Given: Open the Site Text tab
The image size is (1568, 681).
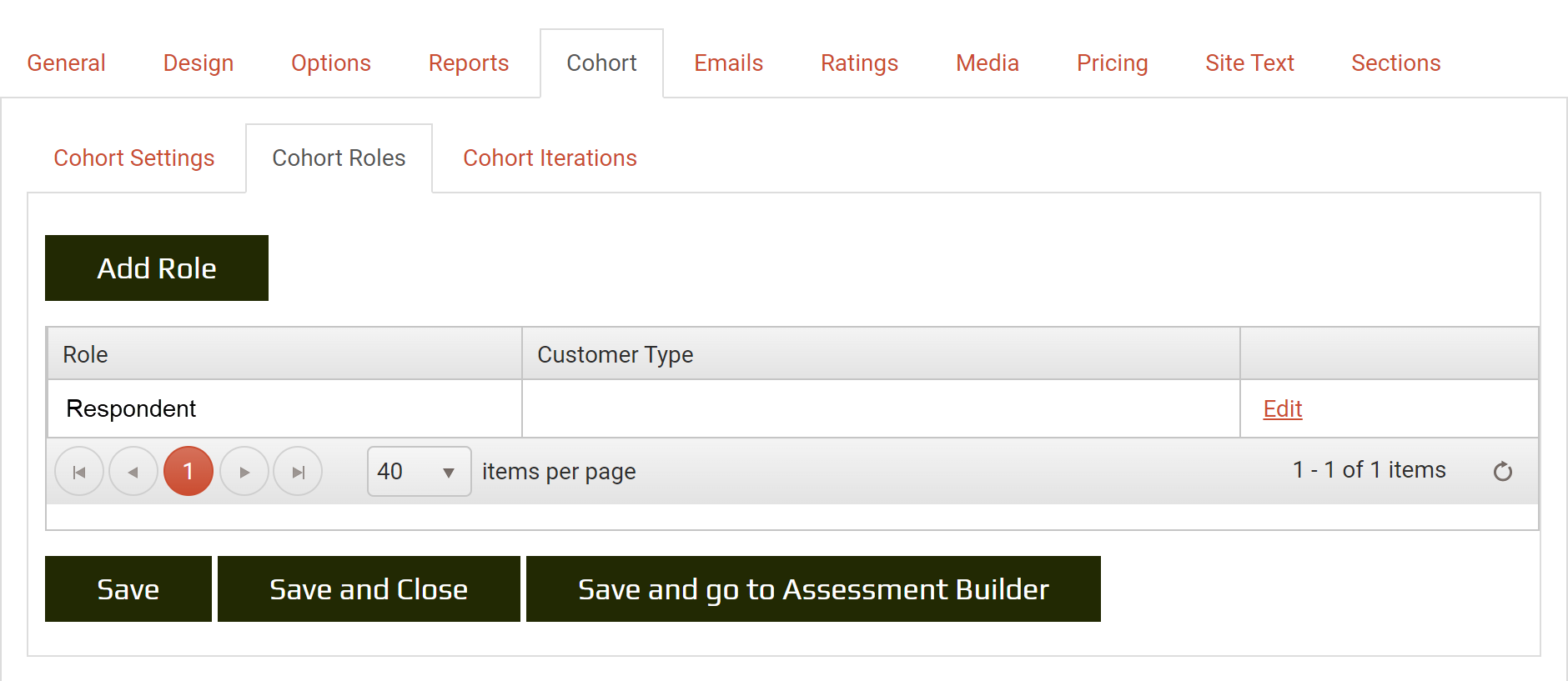Looking at the screenshot, I should click(x=1249, y=63).
